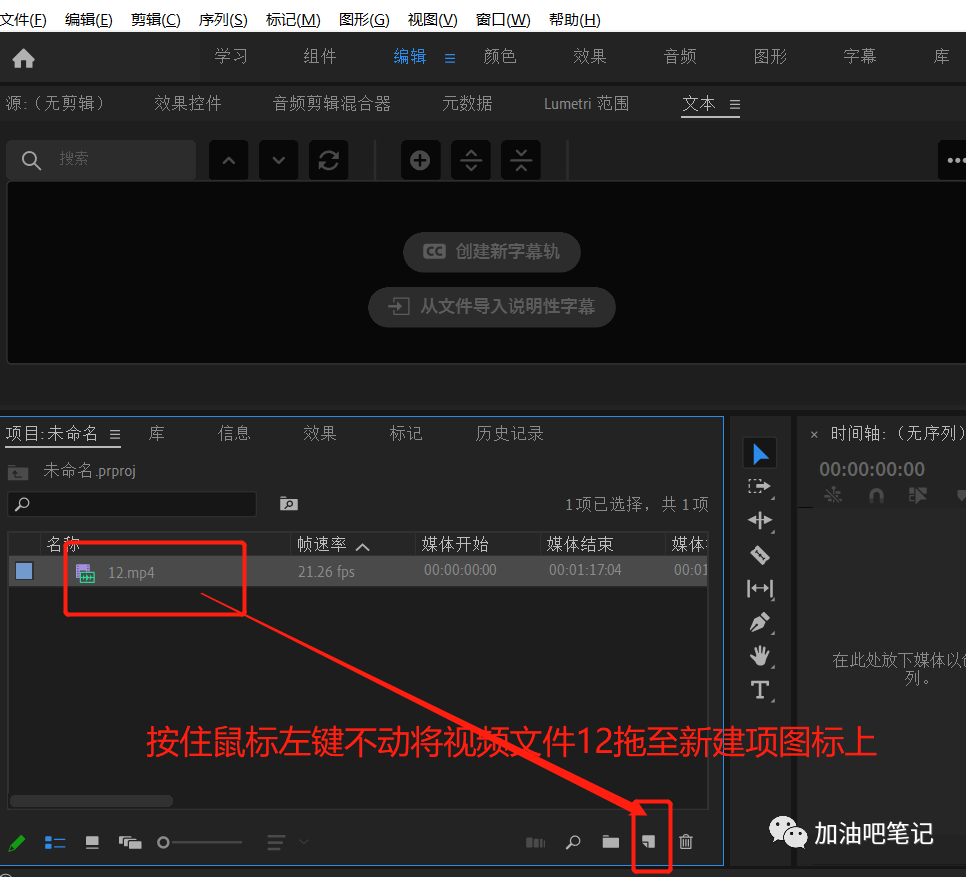Select the Razor tool
Image resolution: width=966 pixels, height=877 pixels.
[x=760, y=555]
